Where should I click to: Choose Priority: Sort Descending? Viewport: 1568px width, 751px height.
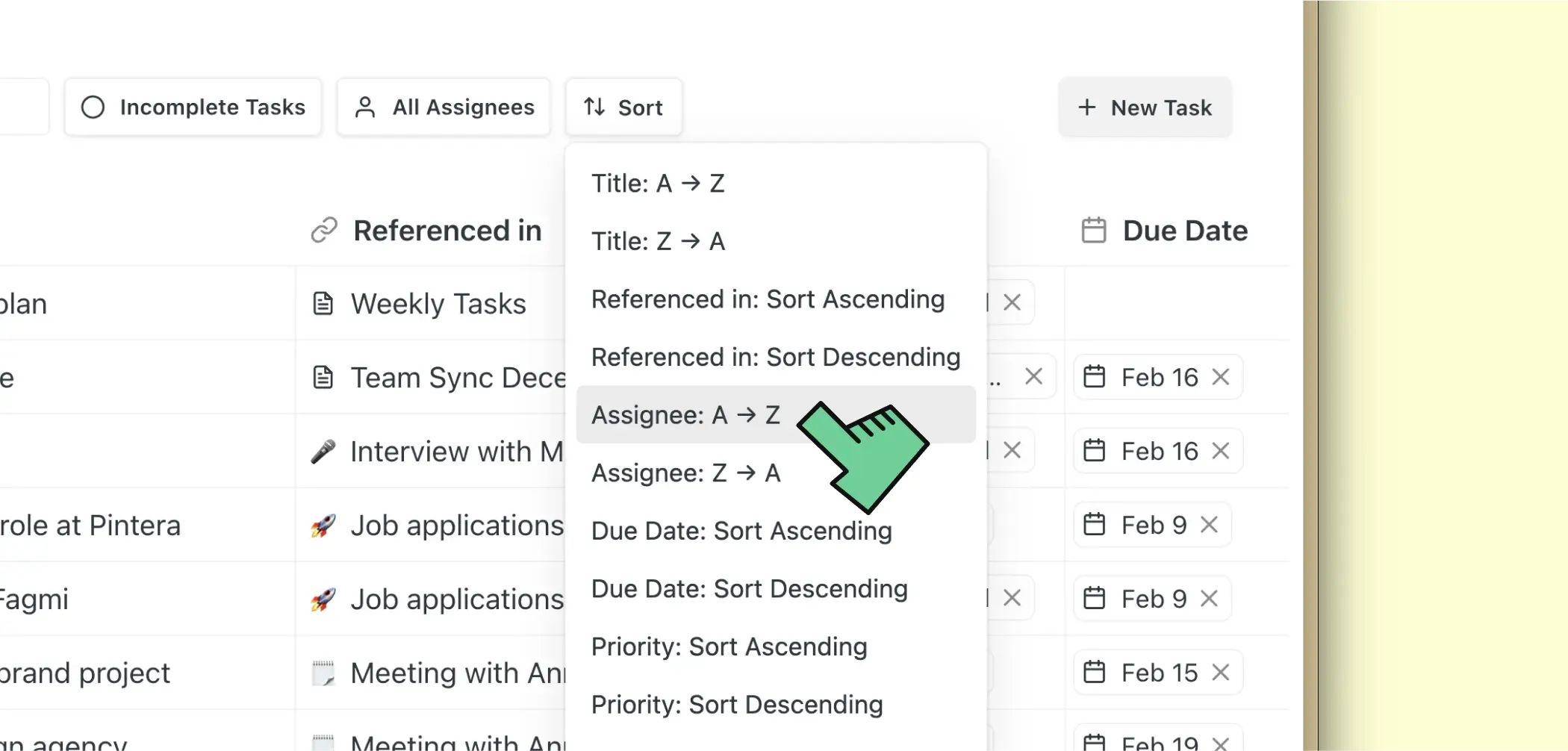737,705
